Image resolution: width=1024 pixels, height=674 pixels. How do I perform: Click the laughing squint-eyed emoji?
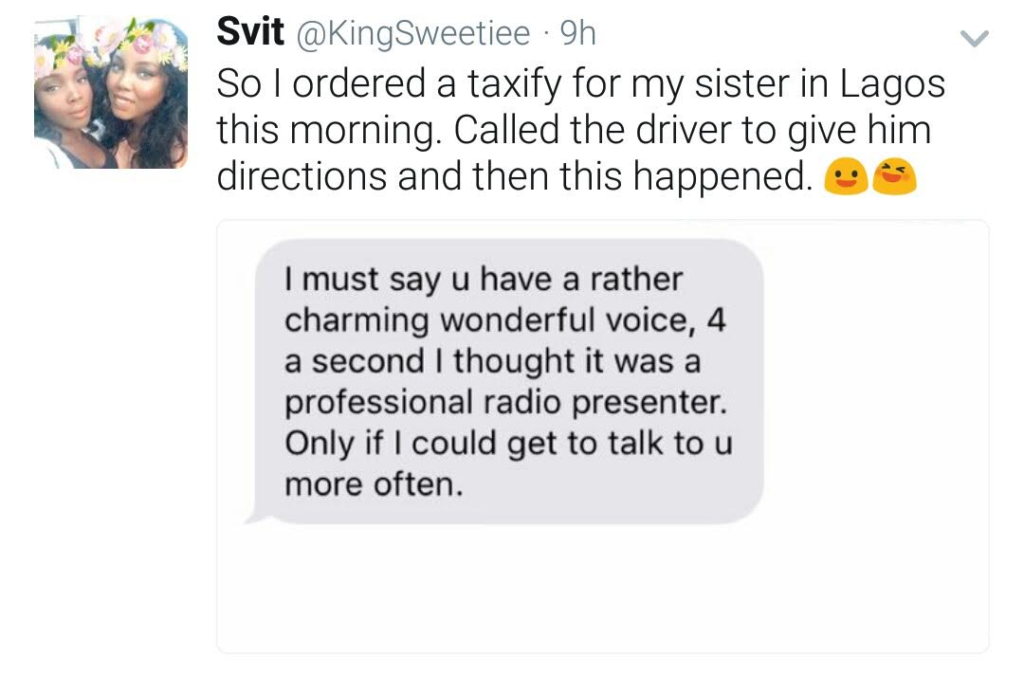coord(895,178)
